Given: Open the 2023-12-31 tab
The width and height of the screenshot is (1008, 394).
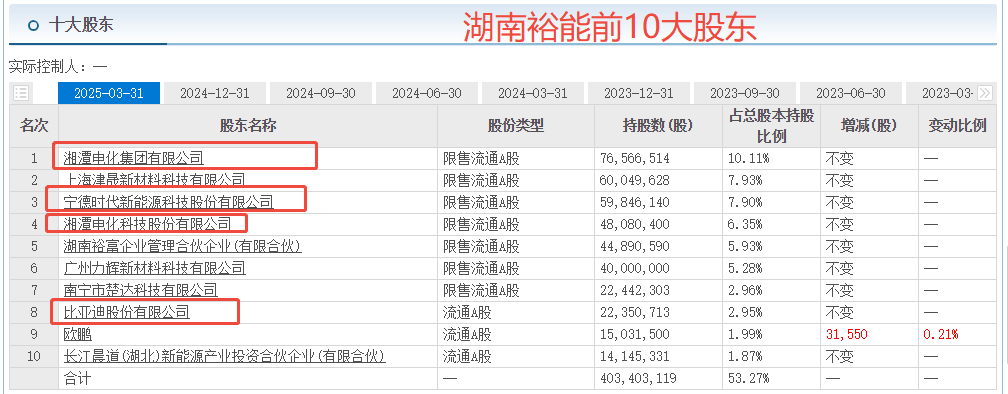Looking at the screenshot, I should [x=639, y=93].
